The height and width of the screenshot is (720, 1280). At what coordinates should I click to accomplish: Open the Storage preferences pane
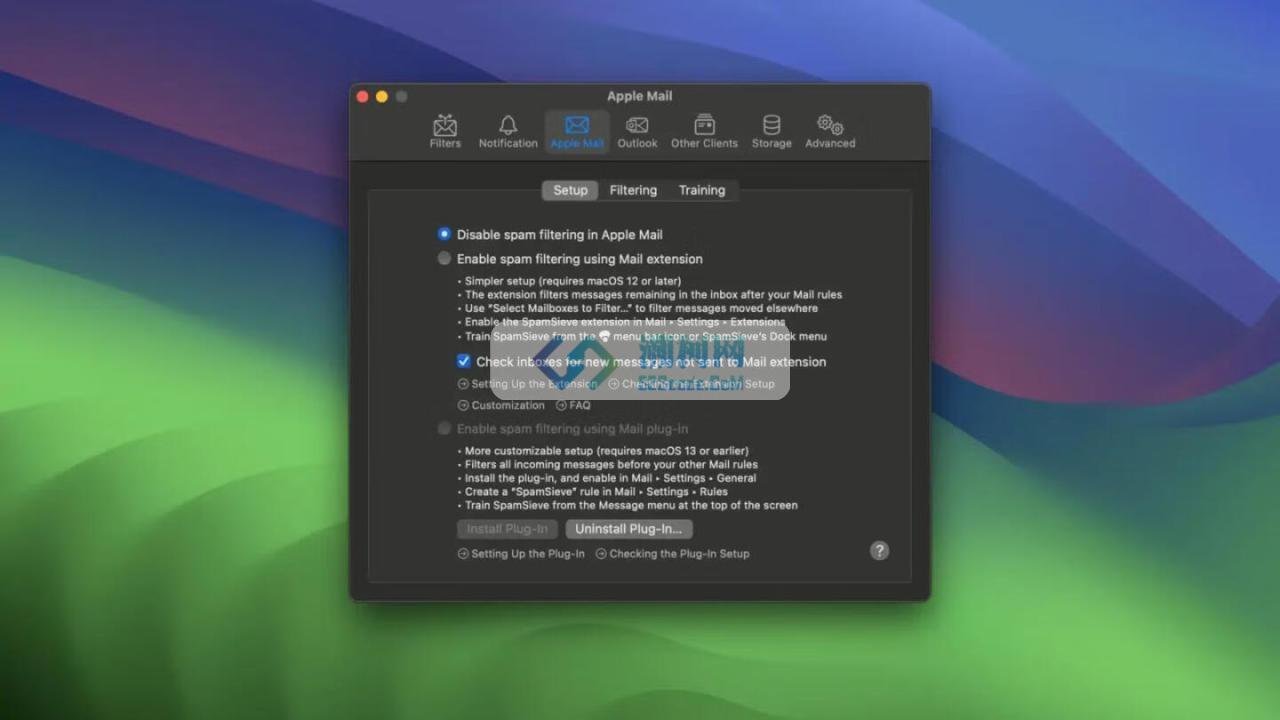click(771, 131)
